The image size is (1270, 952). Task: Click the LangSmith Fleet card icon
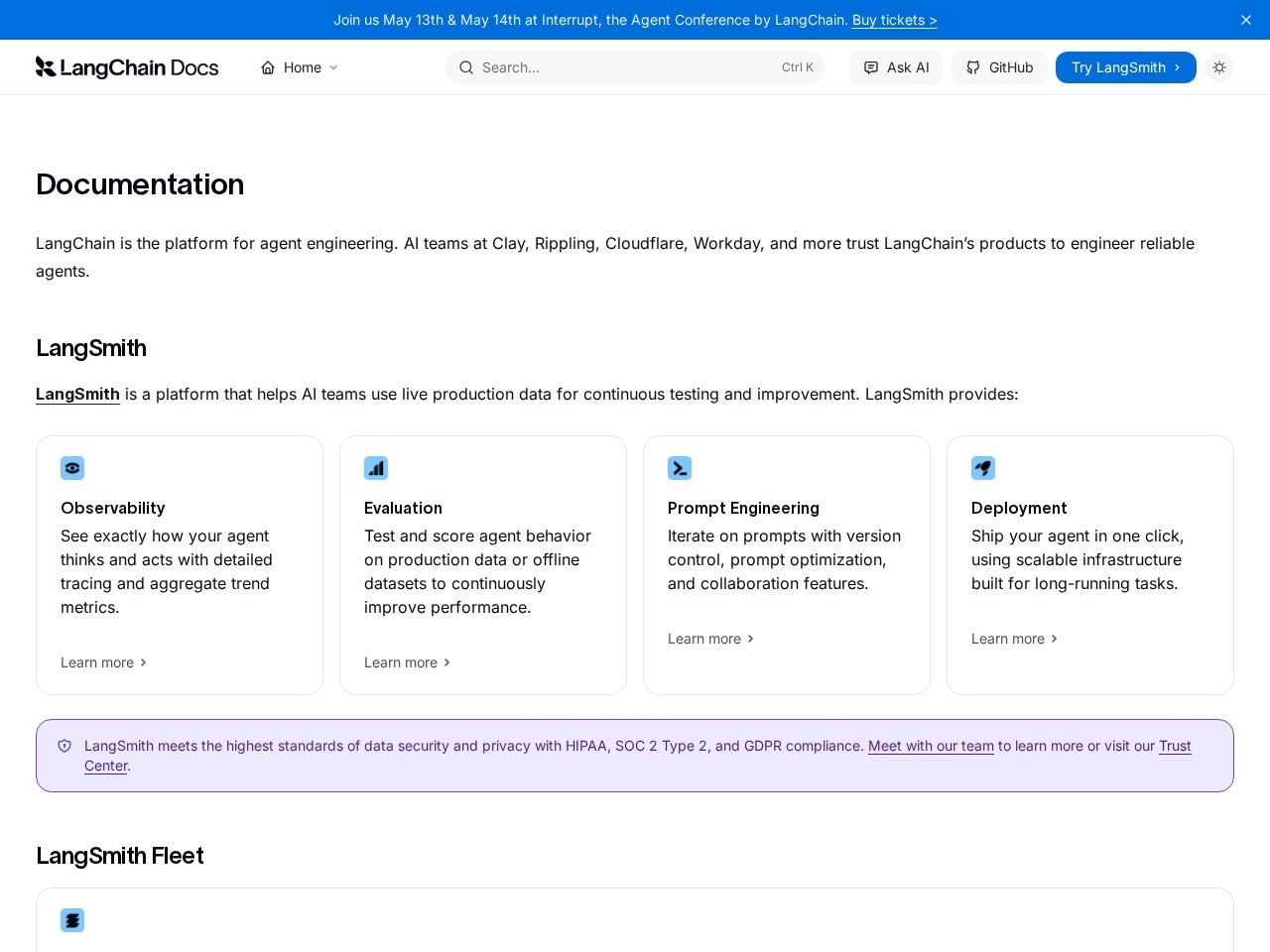click(x=72, y=920)
